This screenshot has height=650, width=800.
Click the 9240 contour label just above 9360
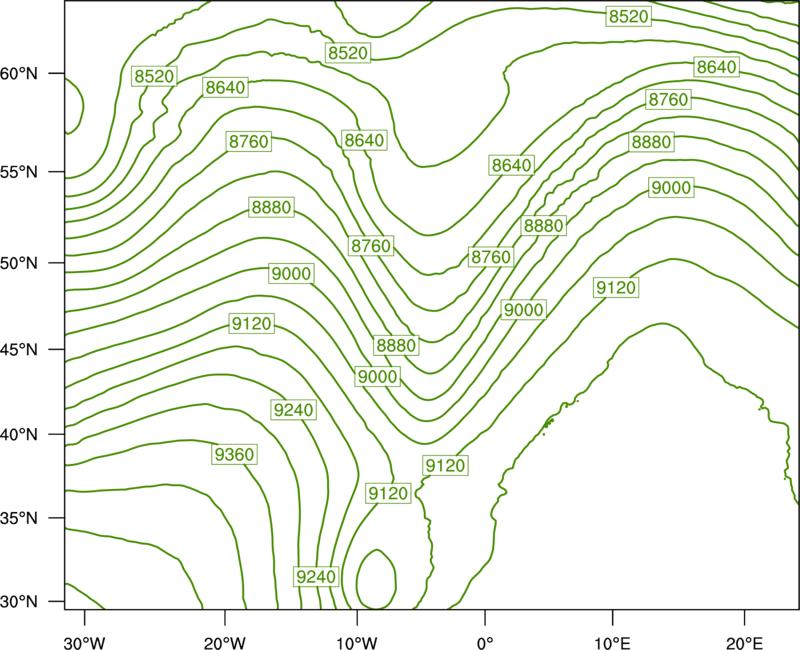293,410
